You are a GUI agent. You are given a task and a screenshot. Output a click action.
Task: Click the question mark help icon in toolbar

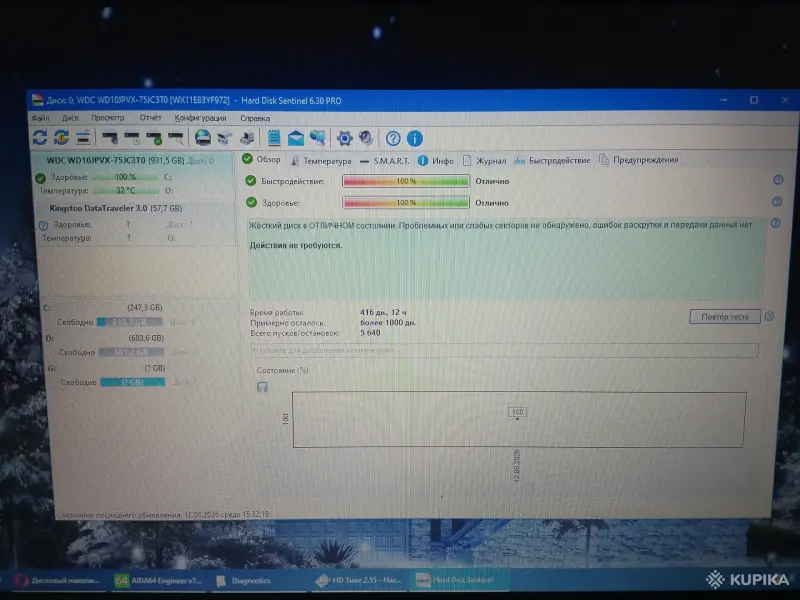coord(393,138)
